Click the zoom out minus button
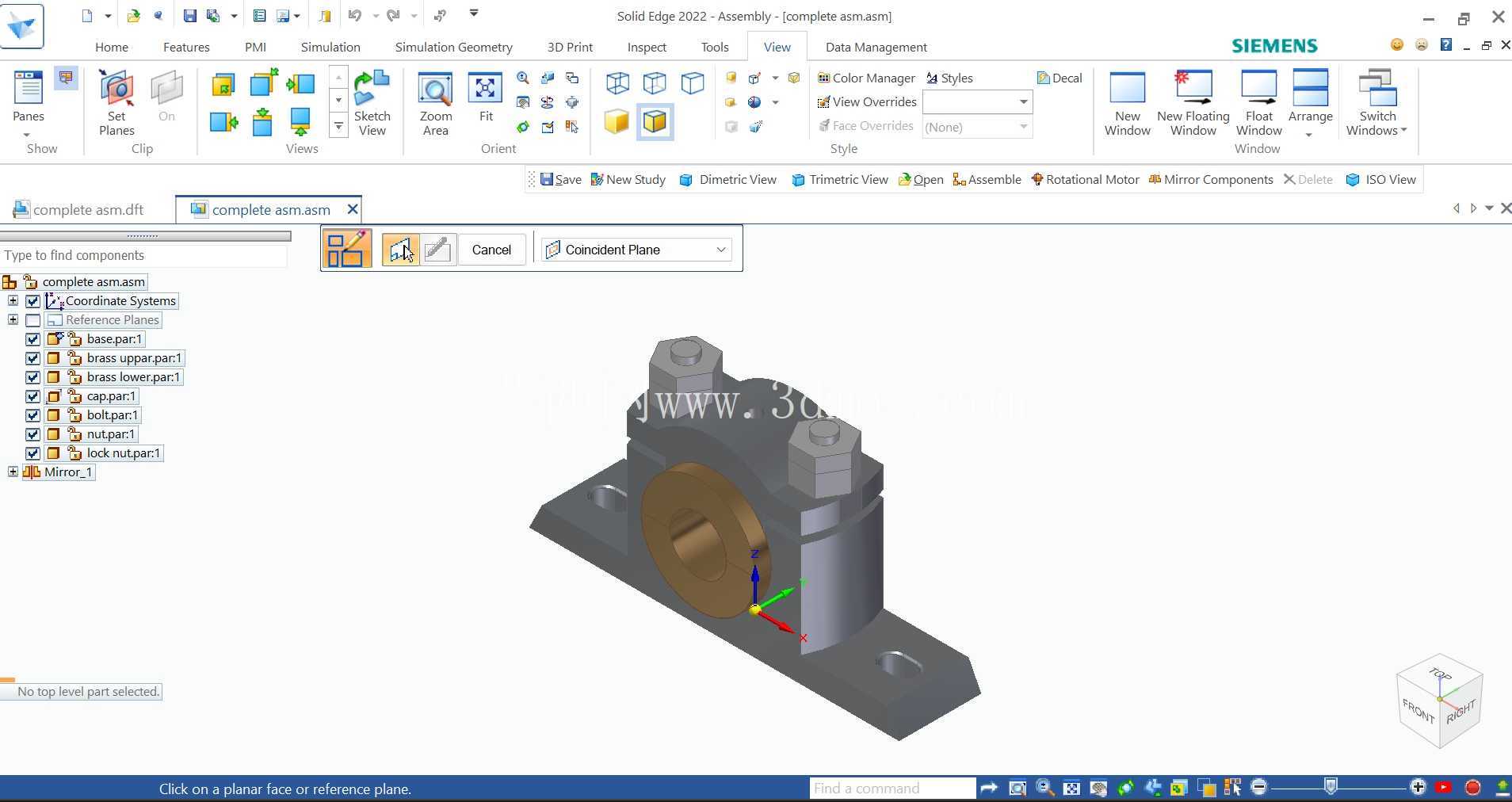 1259,787
